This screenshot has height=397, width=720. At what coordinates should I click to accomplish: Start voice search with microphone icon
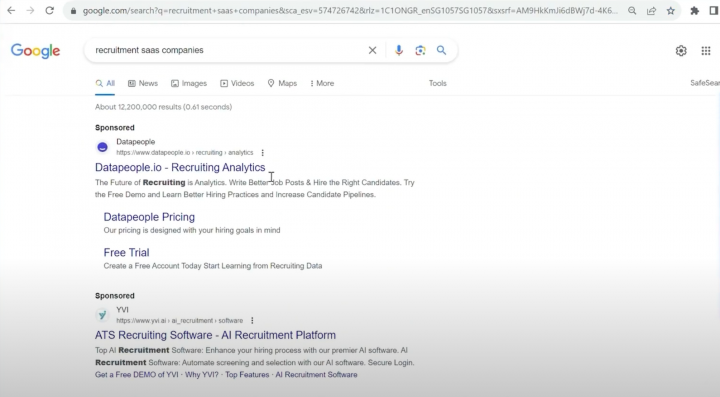pos(399,50)
